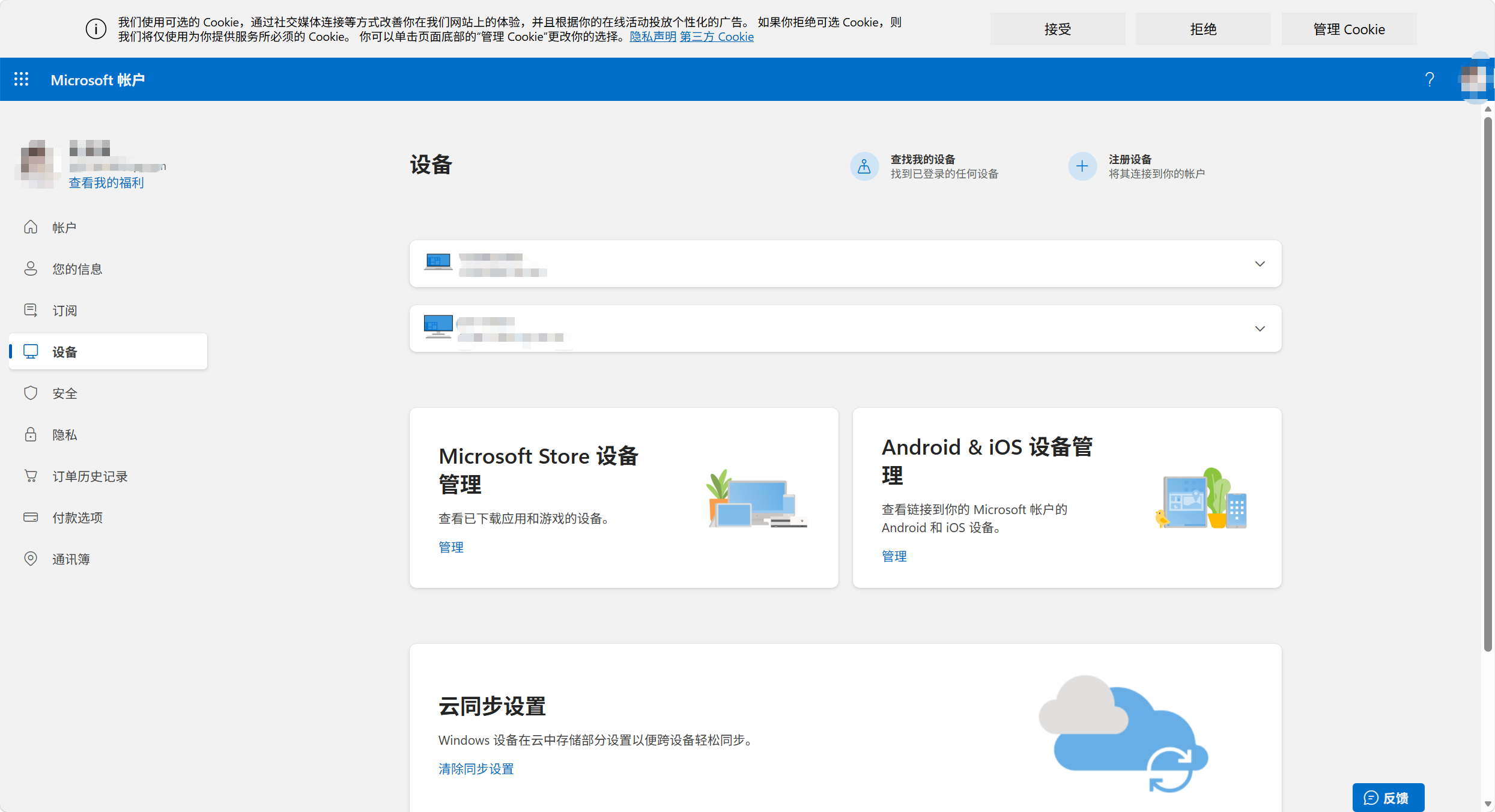Click the vertical page scrollbar thumb
Screen dimensions: 1495x812
coord(1488,384)
